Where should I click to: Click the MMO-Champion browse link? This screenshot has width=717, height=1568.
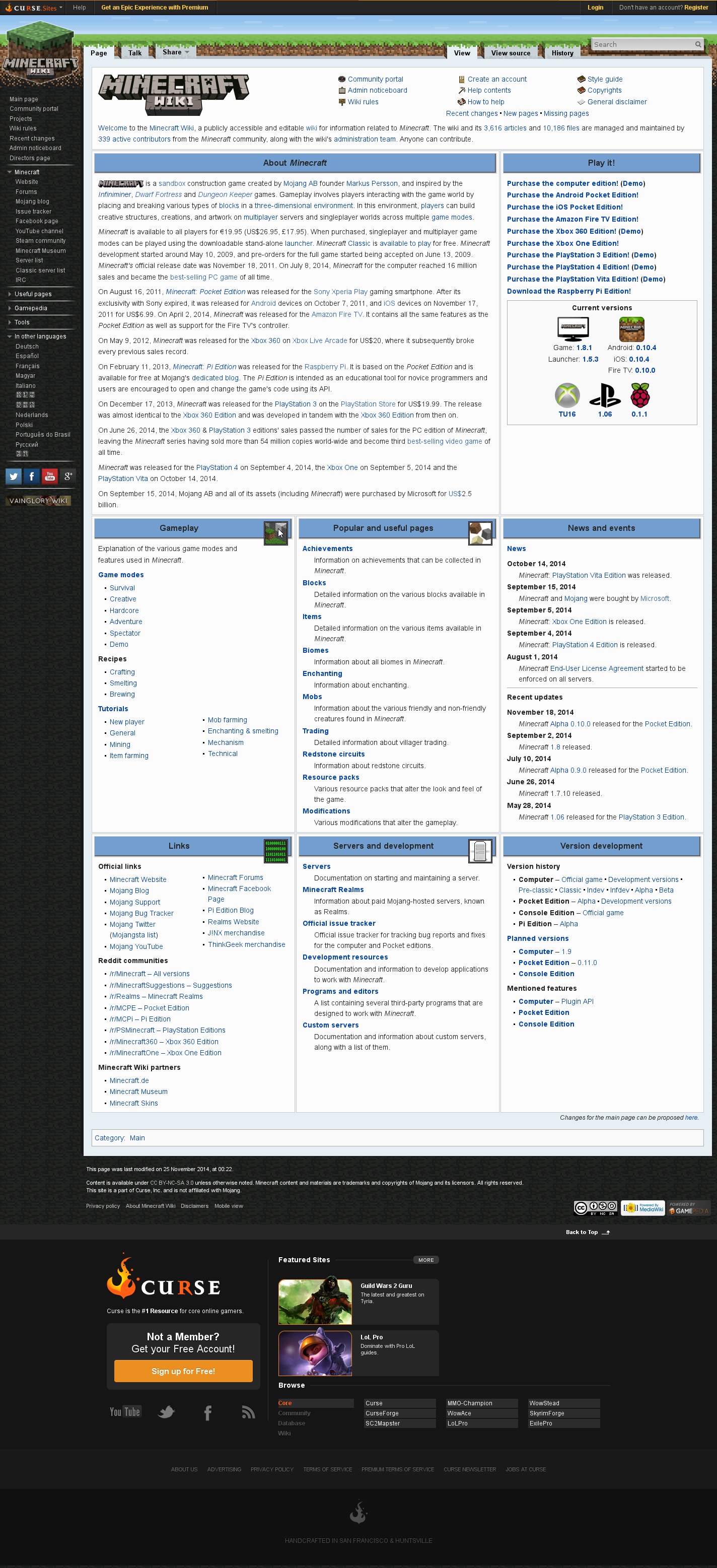click(482, 1403)
